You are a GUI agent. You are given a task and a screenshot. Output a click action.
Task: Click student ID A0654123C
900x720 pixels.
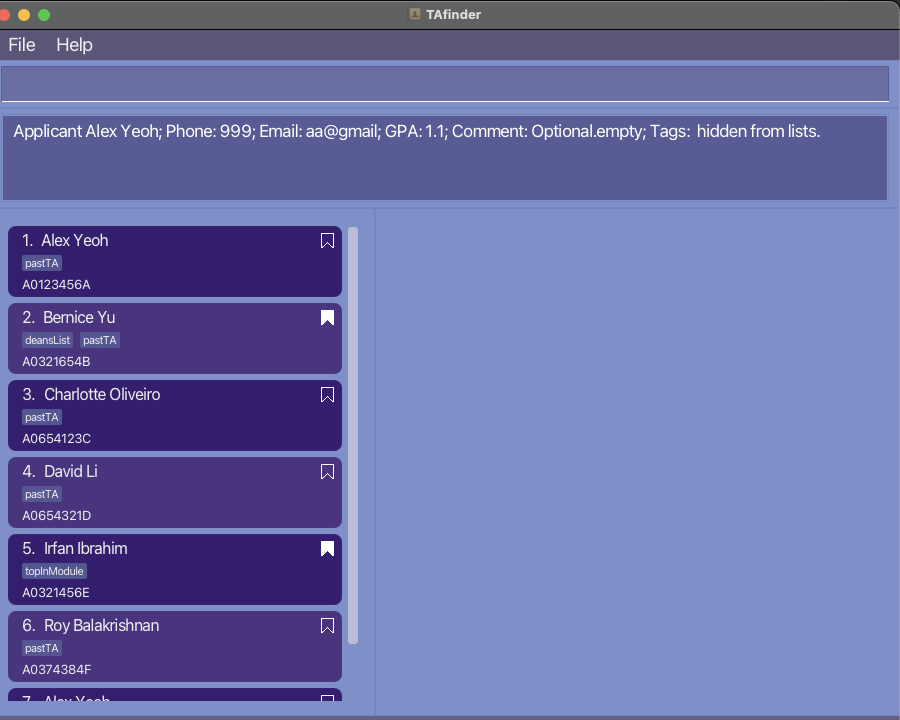[x=57, y=439]
